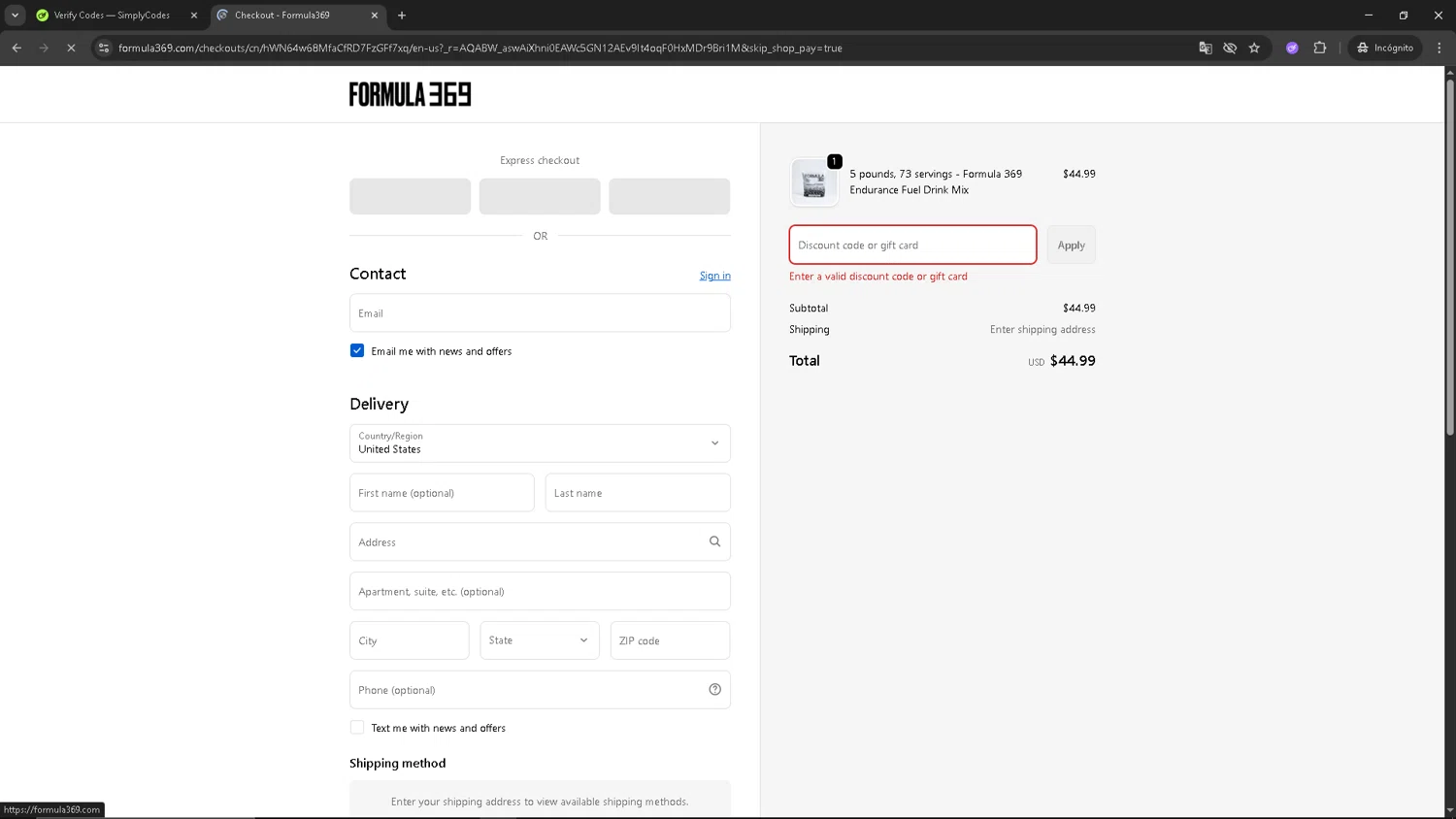Viewport: 1456px width, 819px height.
Task: Click the phone field help question icon
Action: (x=714, y=690)
